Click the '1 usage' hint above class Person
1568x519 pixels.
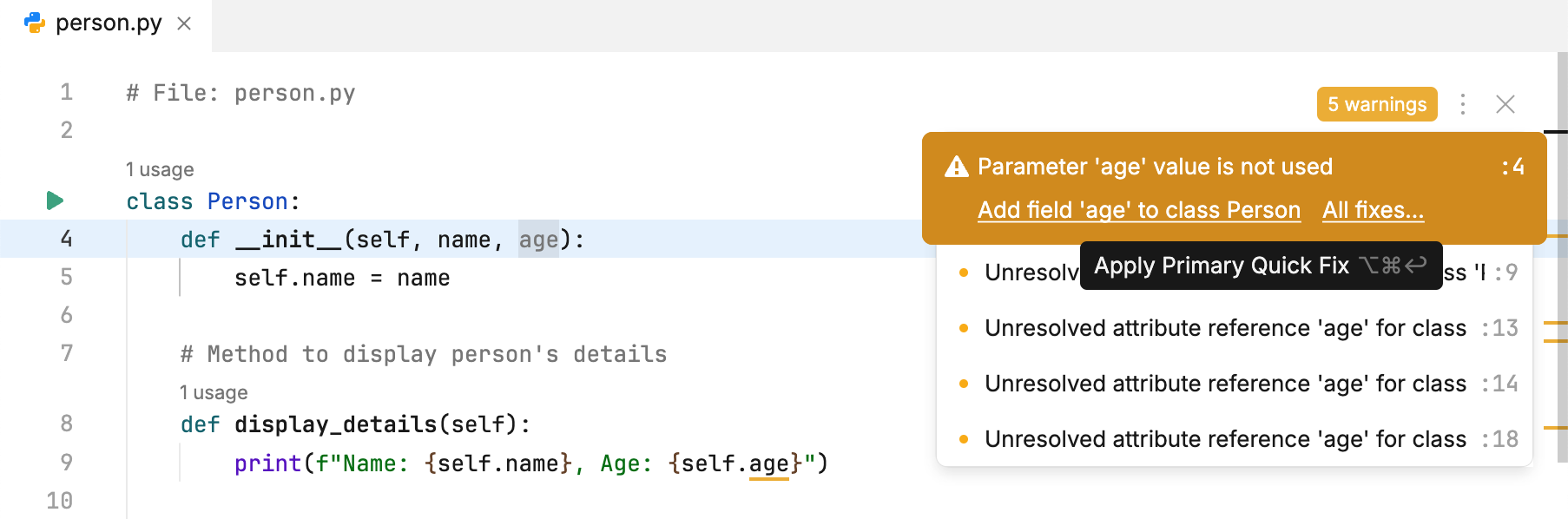[x=160, y=169]
